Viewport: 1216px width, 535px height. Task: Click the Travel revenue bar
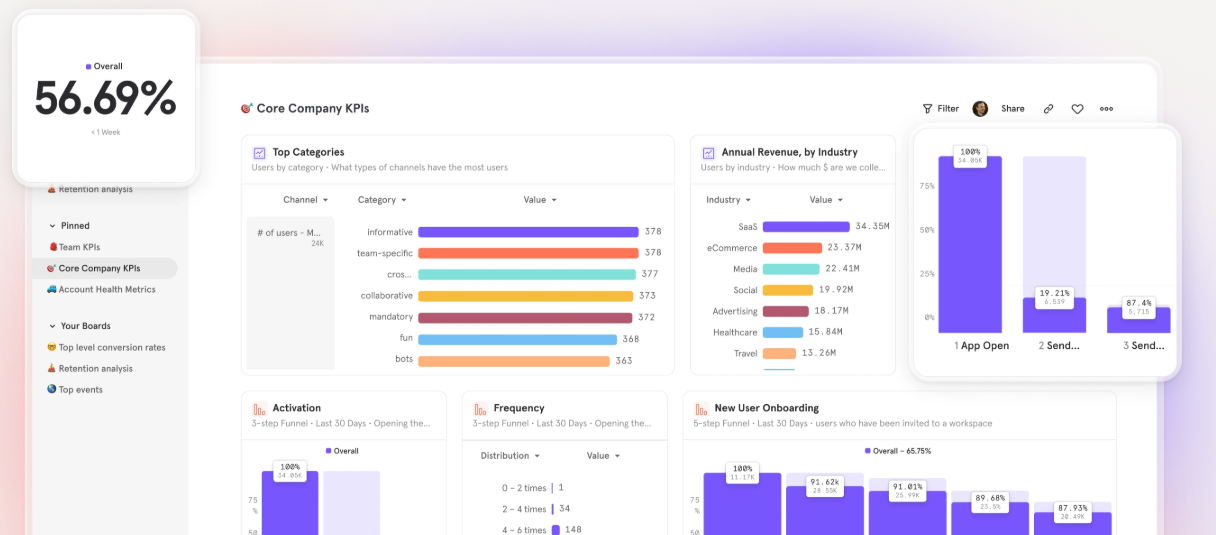click(x=779, y=353)
